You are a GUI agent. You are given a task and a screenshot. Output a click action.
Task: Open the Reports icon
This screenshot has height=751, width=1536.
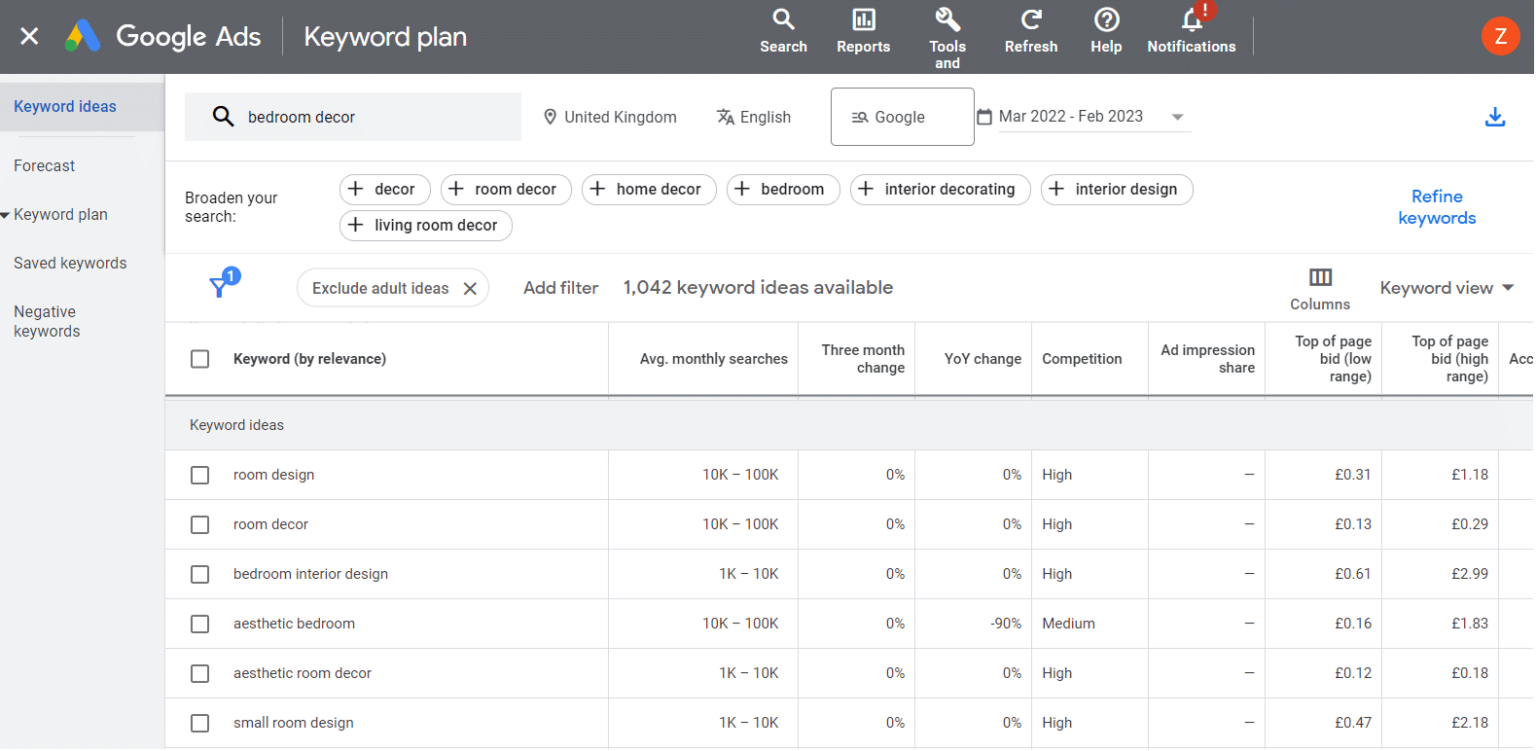tap(863, 31)
